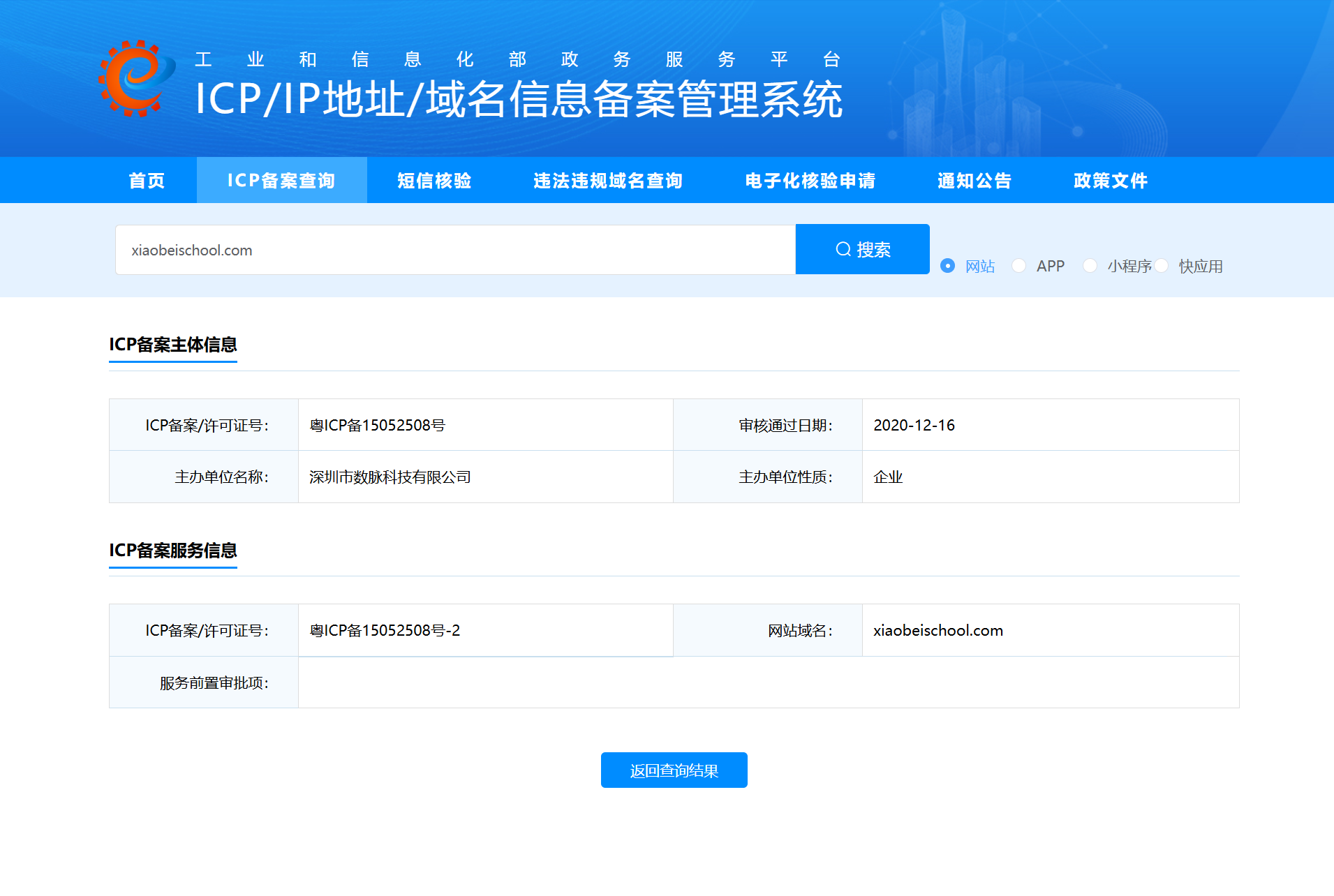Select the APP radio button
Screen dimensions: 1334x896
click(1018, 266)
